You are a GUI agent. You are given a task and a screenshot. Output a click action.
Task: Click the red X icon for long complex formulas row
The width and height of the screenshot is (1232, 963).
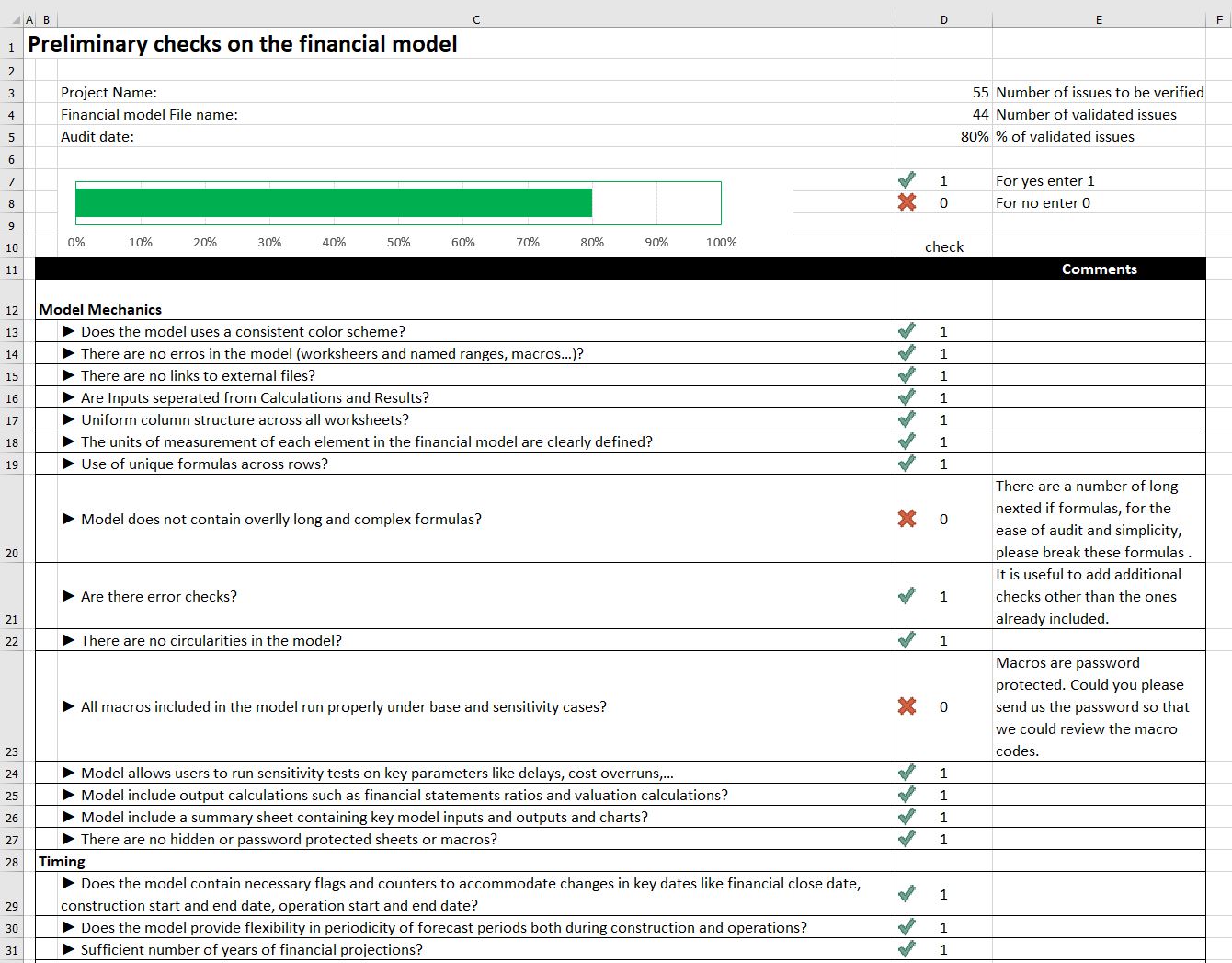pyautogui.click(x=907, y=519)
